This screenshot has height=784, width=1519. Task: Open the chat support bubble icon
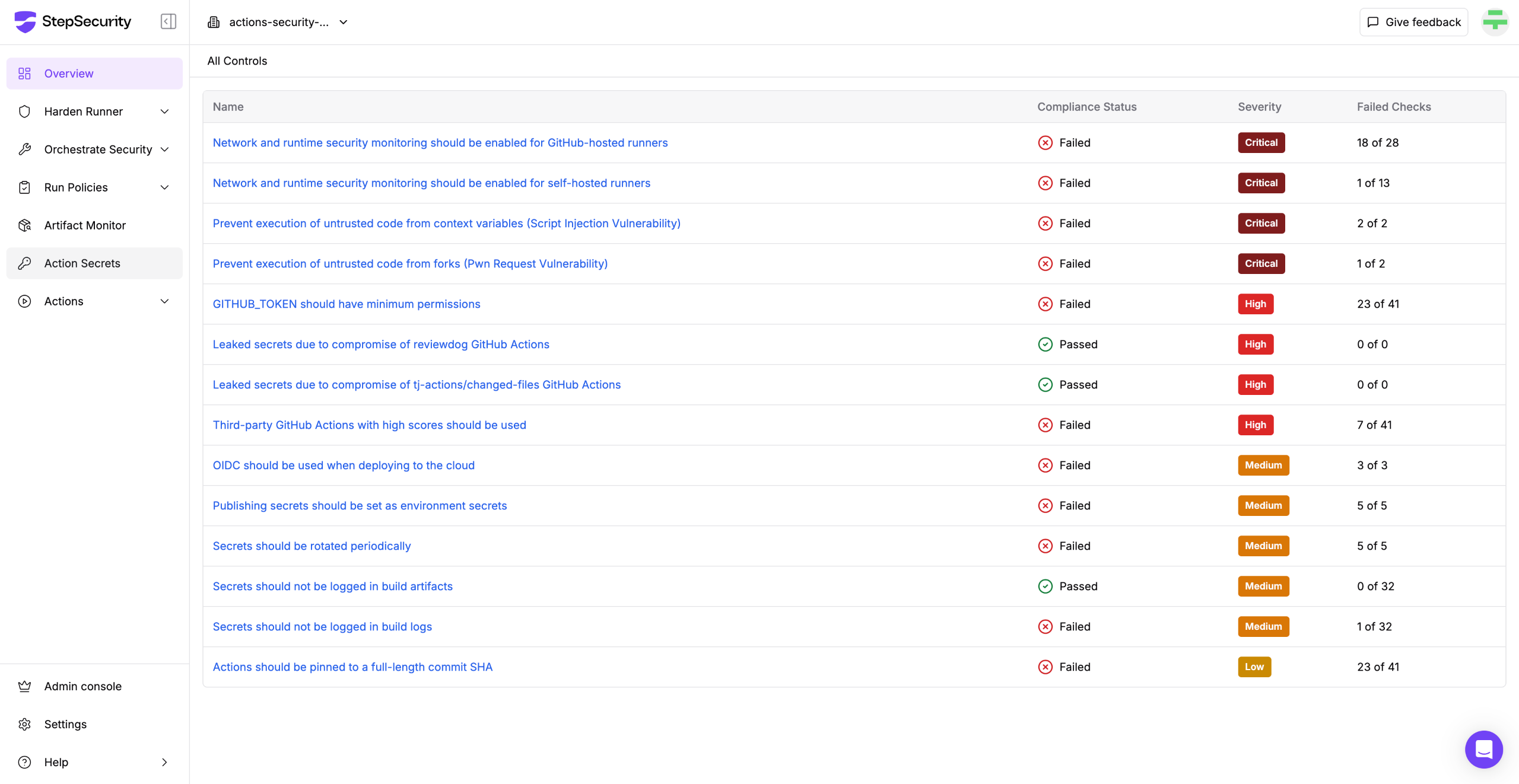1483,749
